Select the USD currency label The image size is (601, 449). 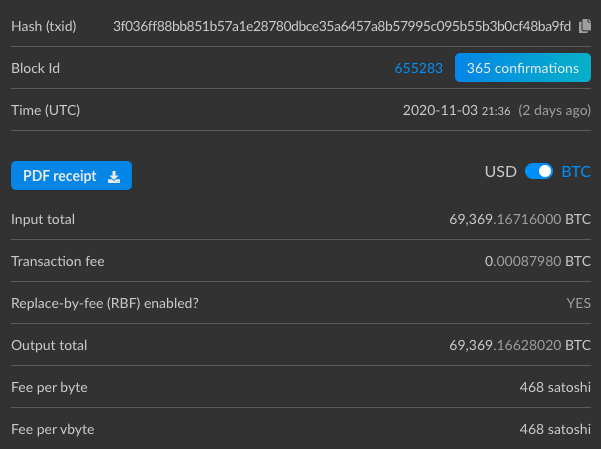pyautogui.click(x=500, y=172)
